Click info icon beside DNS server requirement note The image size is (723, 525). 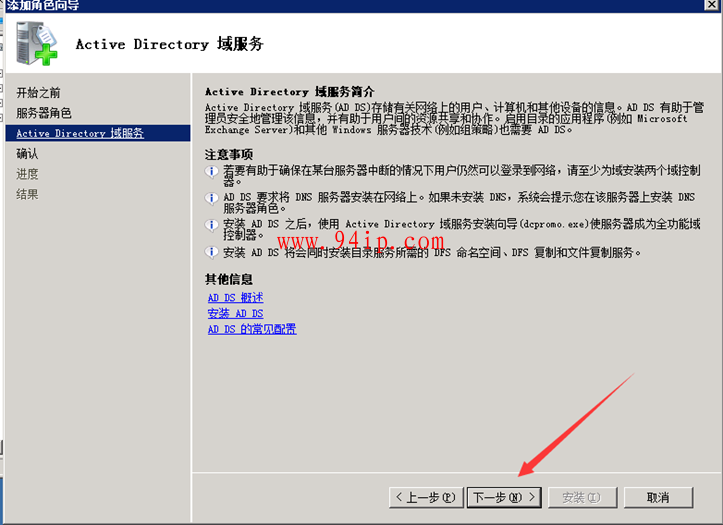pos(212,199)
